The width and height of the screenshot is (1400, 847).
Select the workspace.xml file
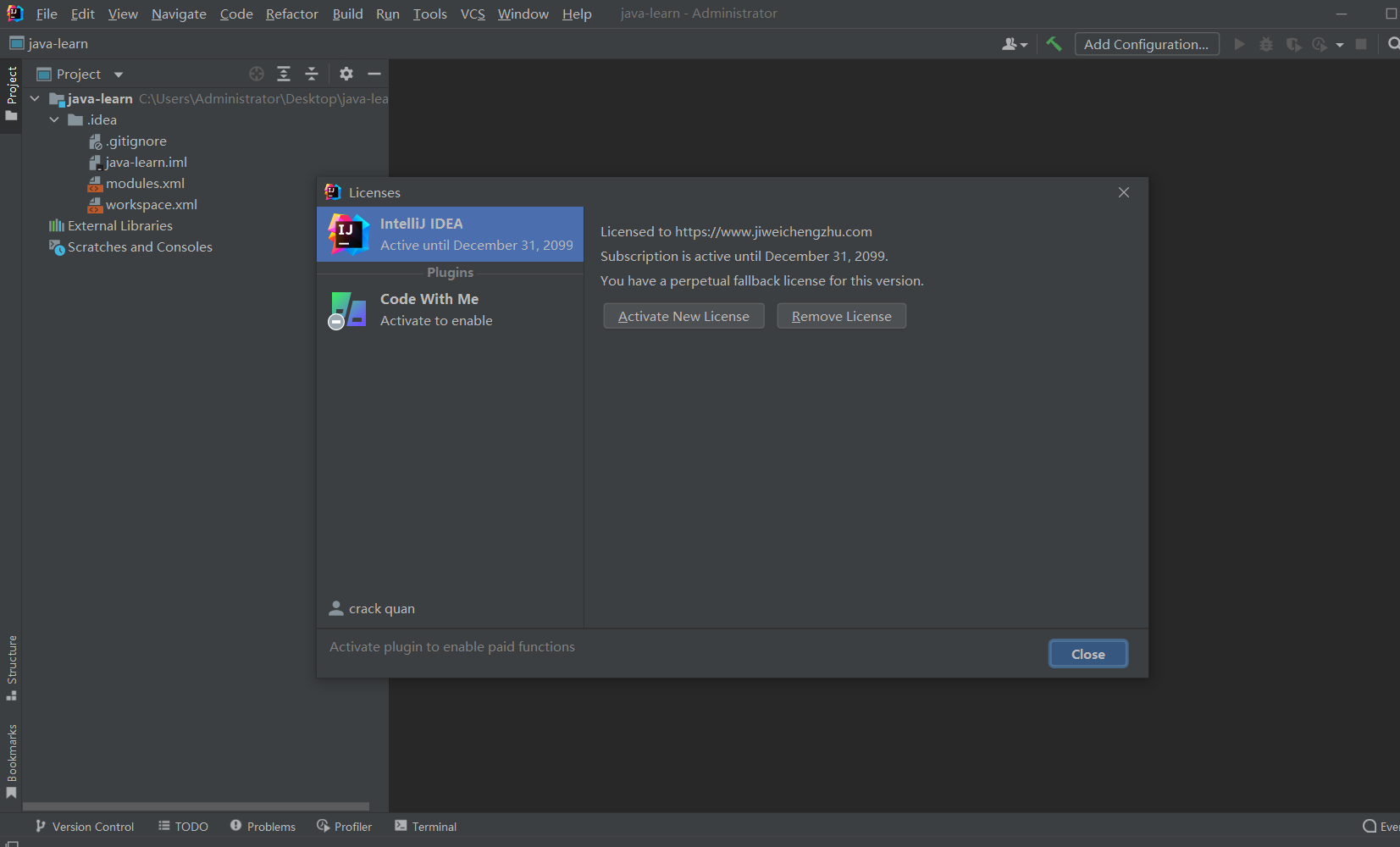coord(142,204)
